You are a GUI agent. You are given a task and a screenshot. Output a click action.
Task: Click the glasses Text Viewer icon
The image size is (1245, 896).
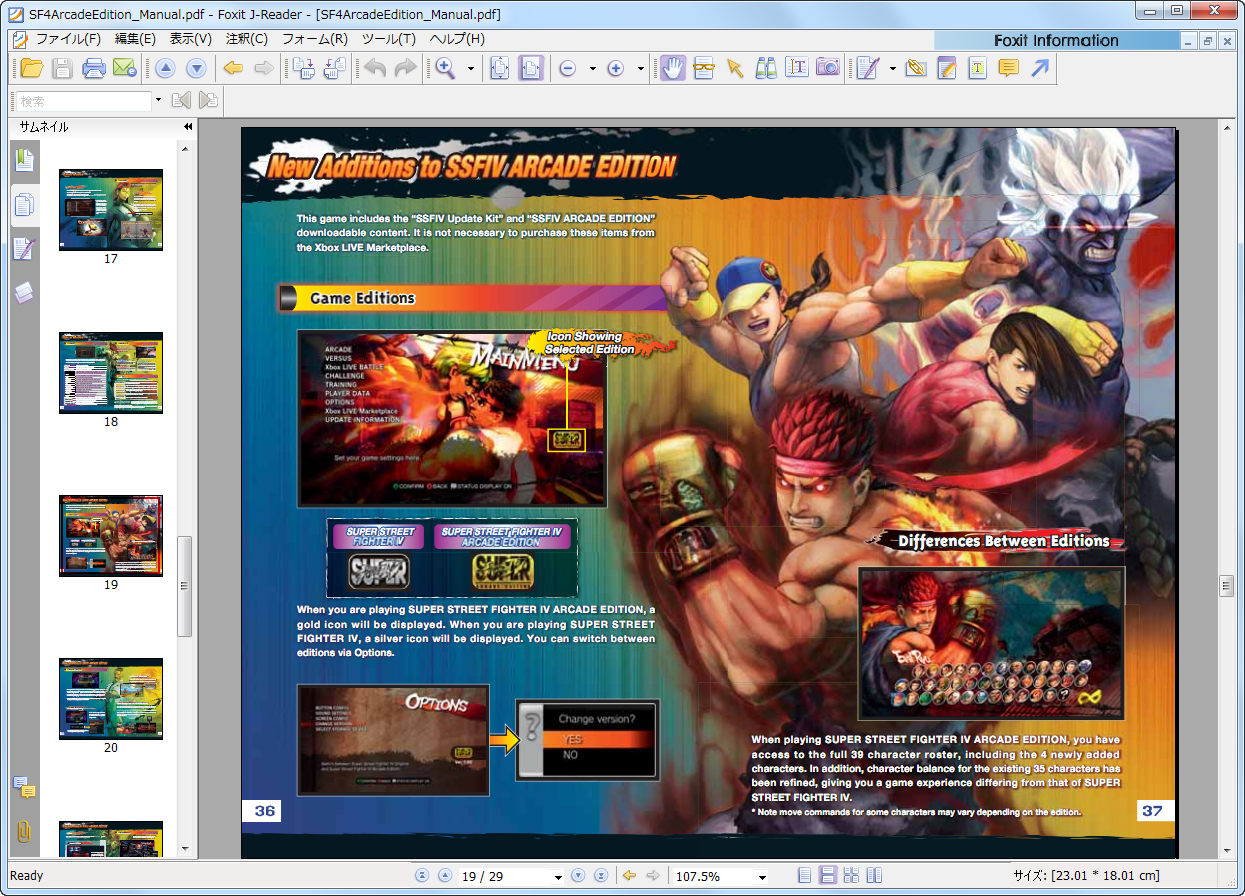(x=704, y=68)
